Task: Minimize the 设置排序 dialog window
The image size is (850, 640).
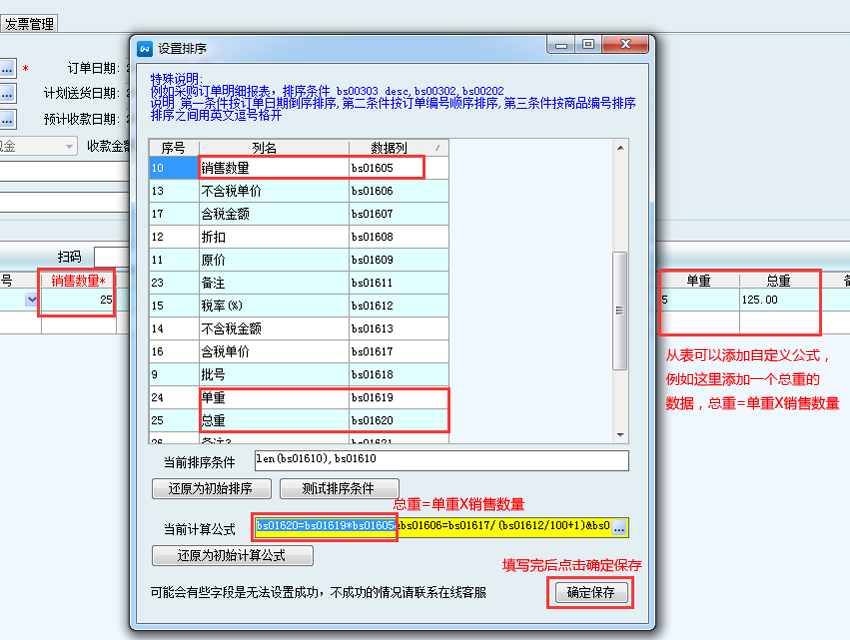Action: click(x=562, y=45)
